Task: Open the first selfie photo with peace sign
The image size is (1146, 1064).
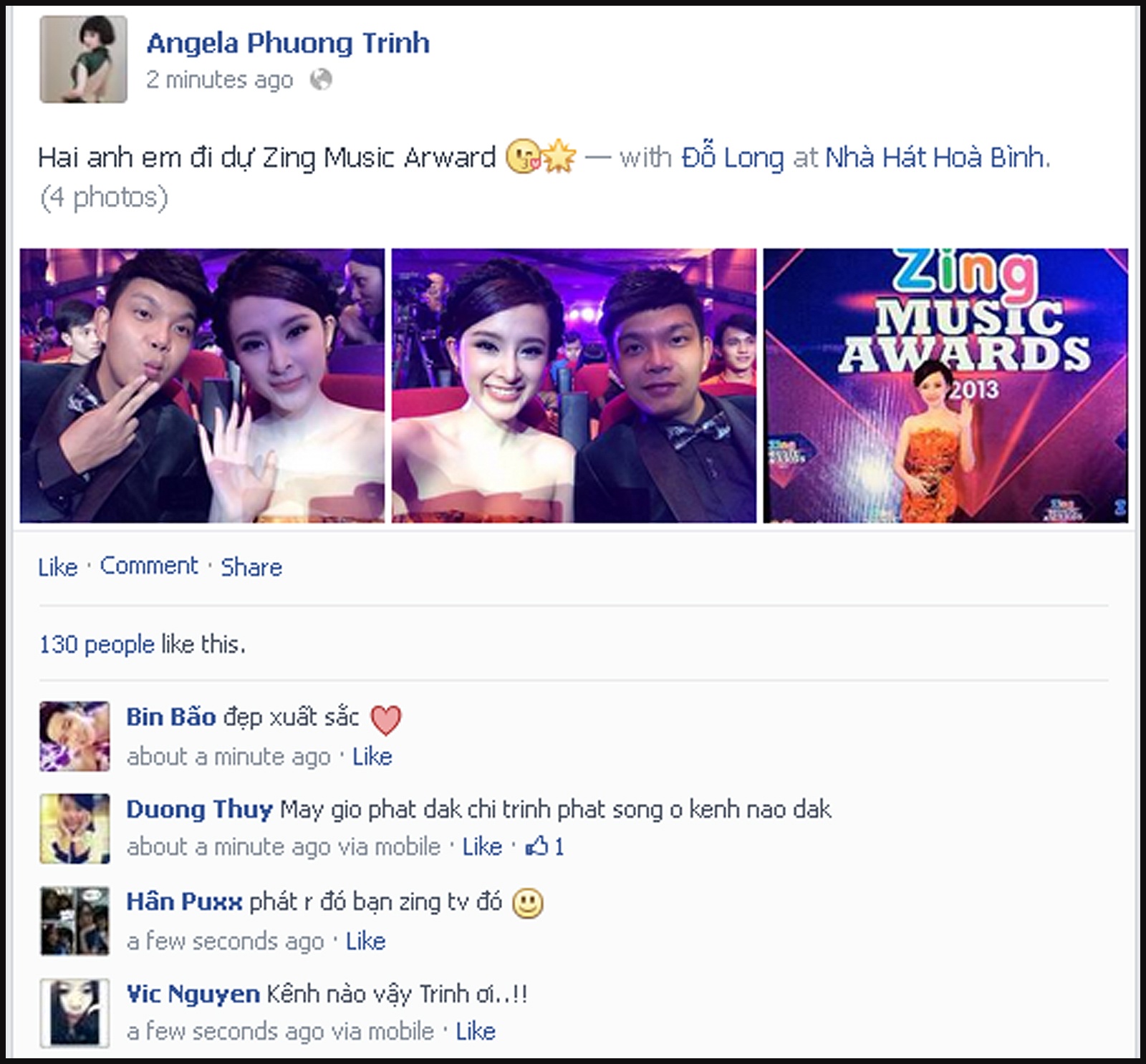Action: coord(202,385)
